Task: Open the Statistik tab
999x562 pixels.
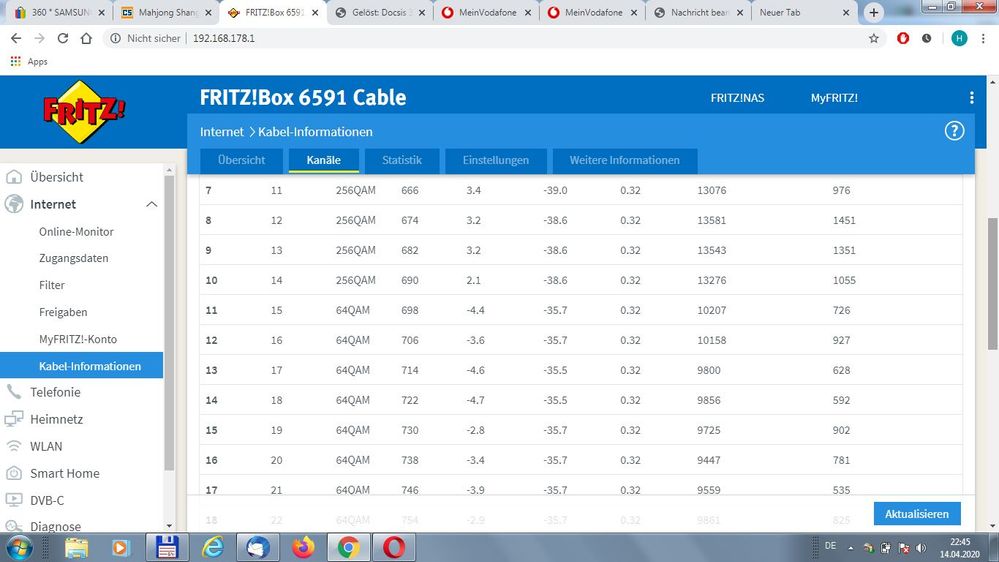Action: (402, 161)
